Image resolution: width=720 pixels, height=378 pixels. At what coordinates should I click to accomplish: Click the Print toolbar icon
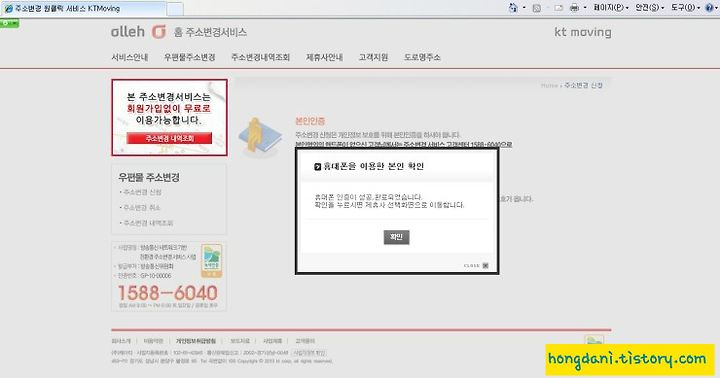pos(574,7)
